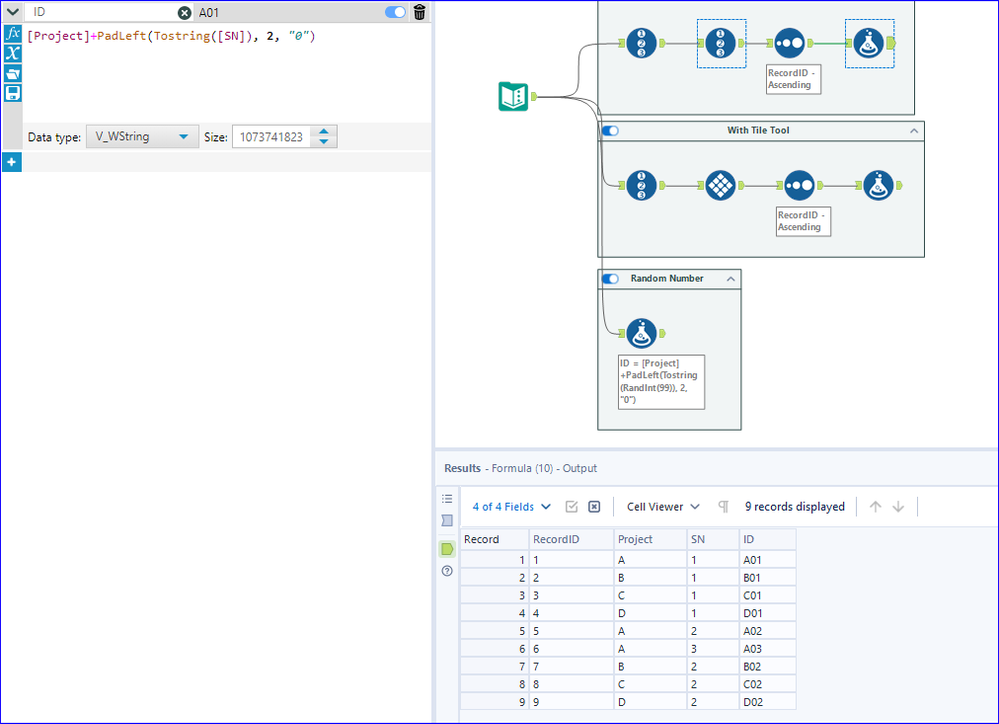Open the Cell Viewer dropdown
Viewport: 999px width, 724px height.
coord(663,507)
